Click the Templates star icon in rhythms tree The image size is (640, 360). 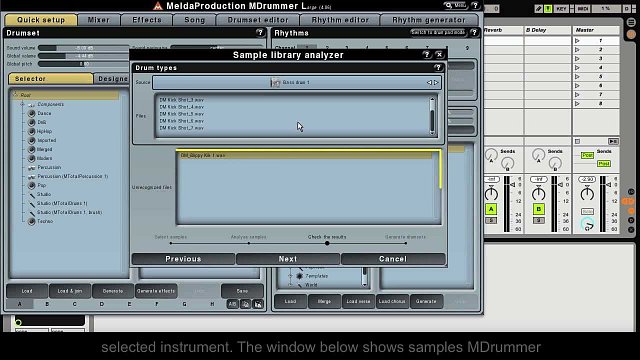(x=300, y=276)
